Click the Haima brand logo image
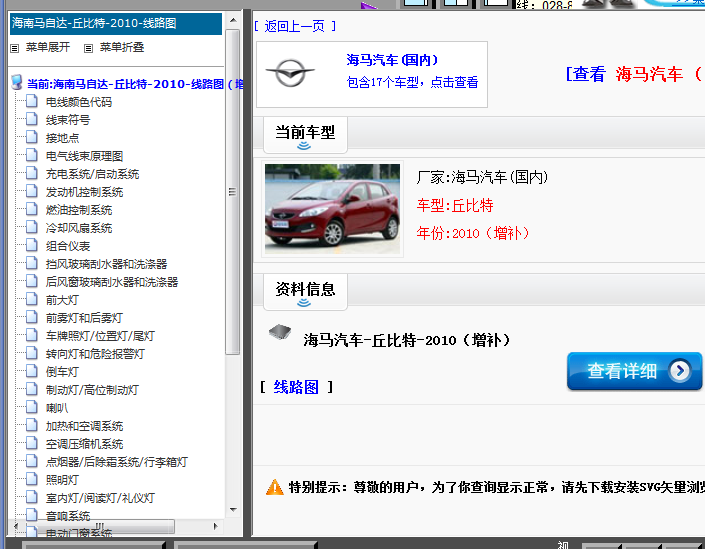This screenshot has width=705, height=549. coord(290,73)
